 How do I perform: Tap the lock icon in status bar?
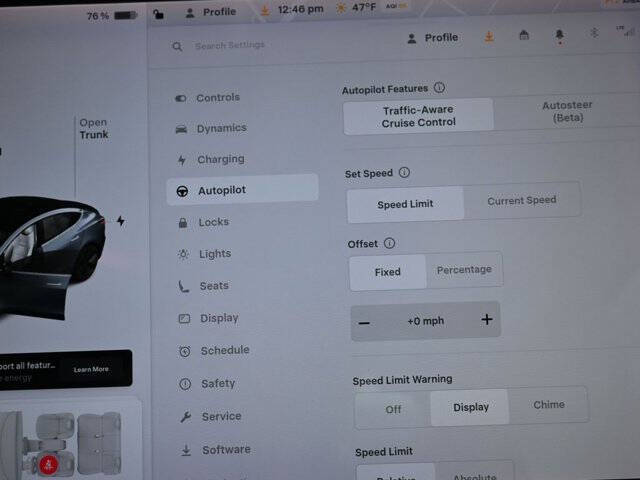158,15
